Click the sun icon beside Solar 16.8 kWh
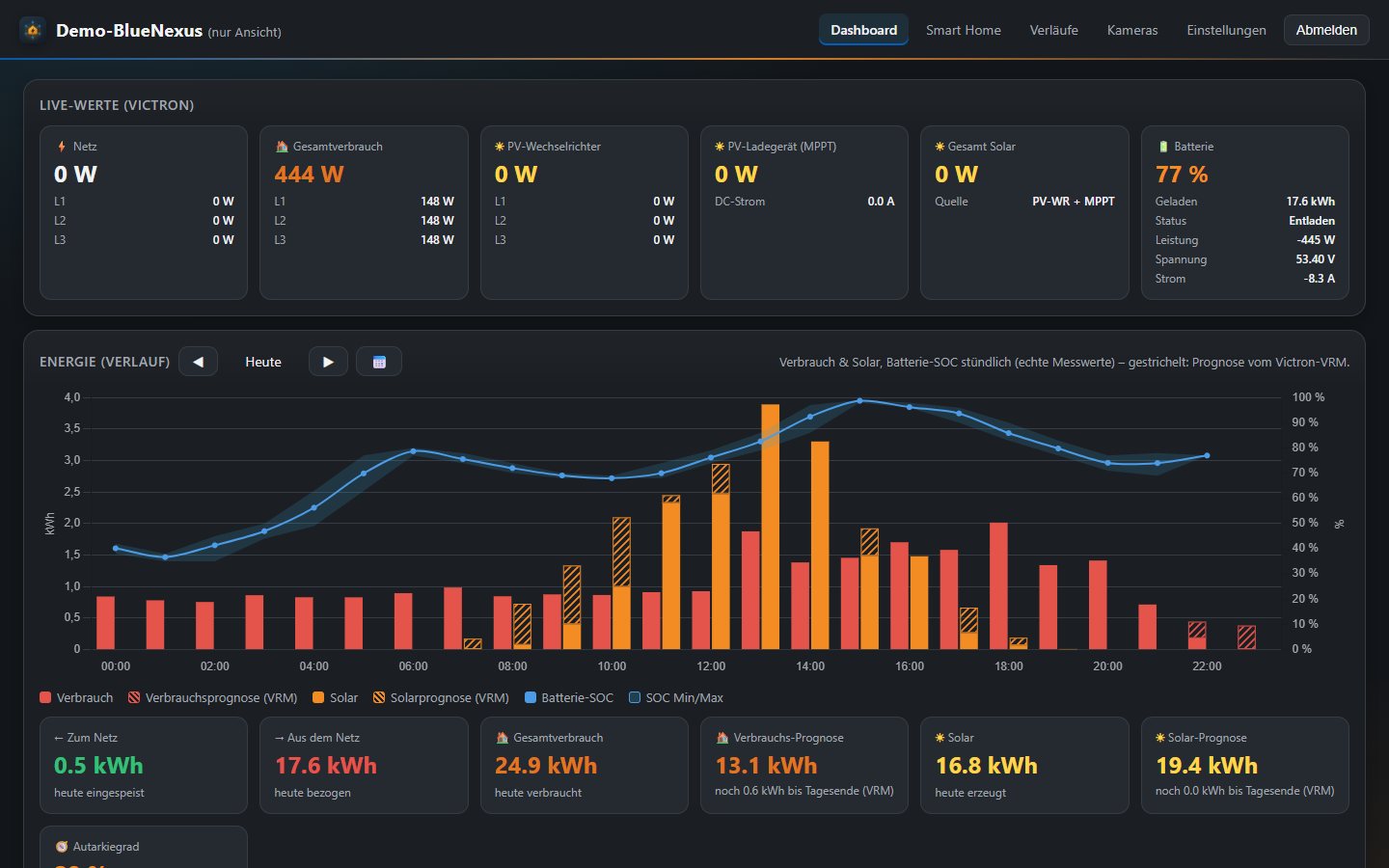Image resolution: width=1389 pixels, height=868 pixels. click(x=940, y=738)
